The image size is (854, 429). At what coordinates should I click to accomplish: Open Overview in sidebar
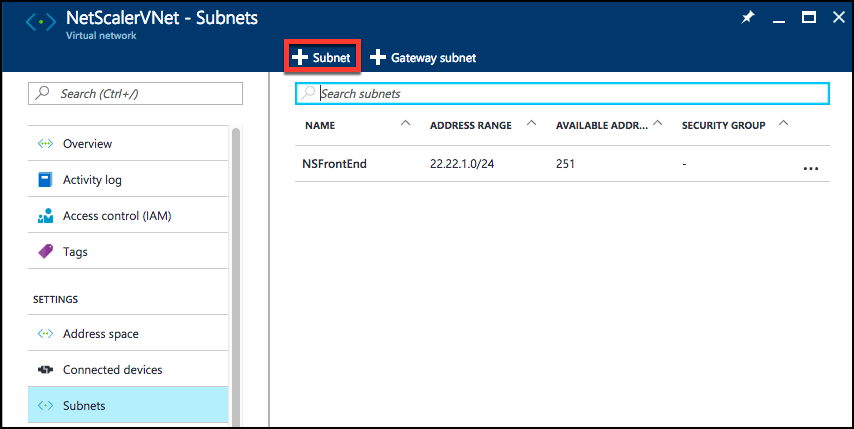coord(128,144)
